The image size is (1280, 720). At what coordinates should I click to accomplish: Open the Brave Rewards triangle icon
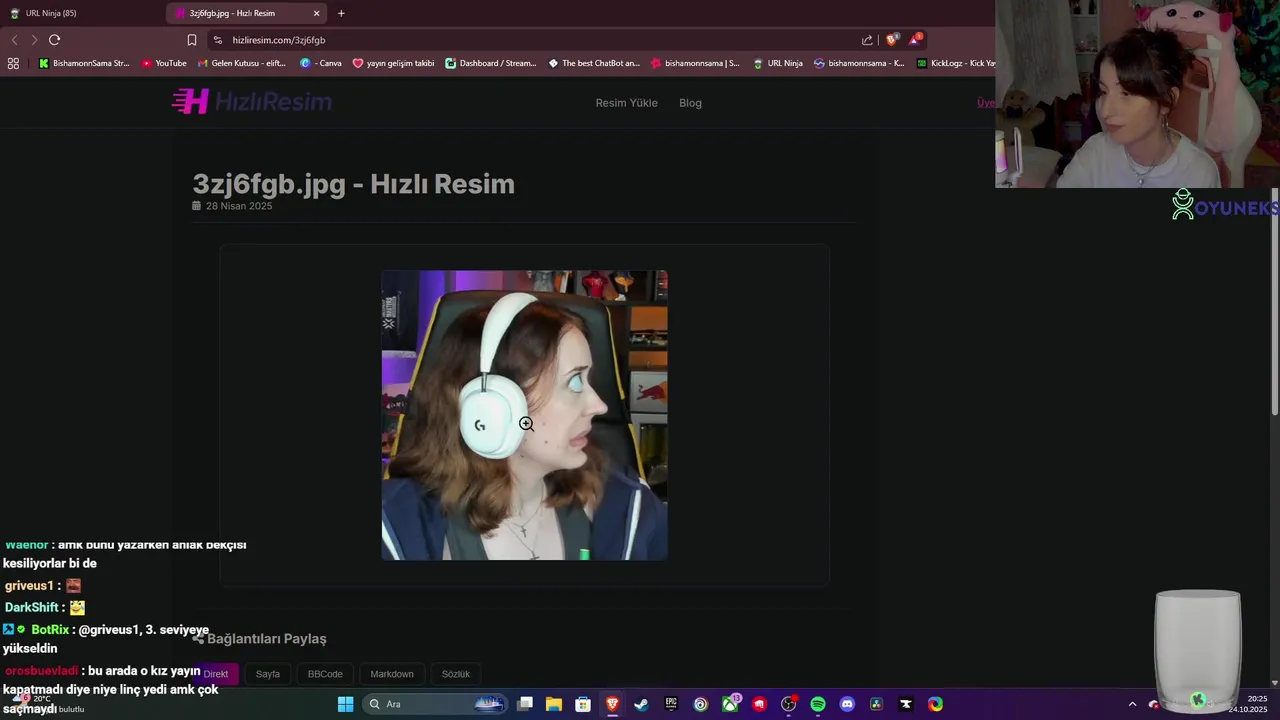916,39
